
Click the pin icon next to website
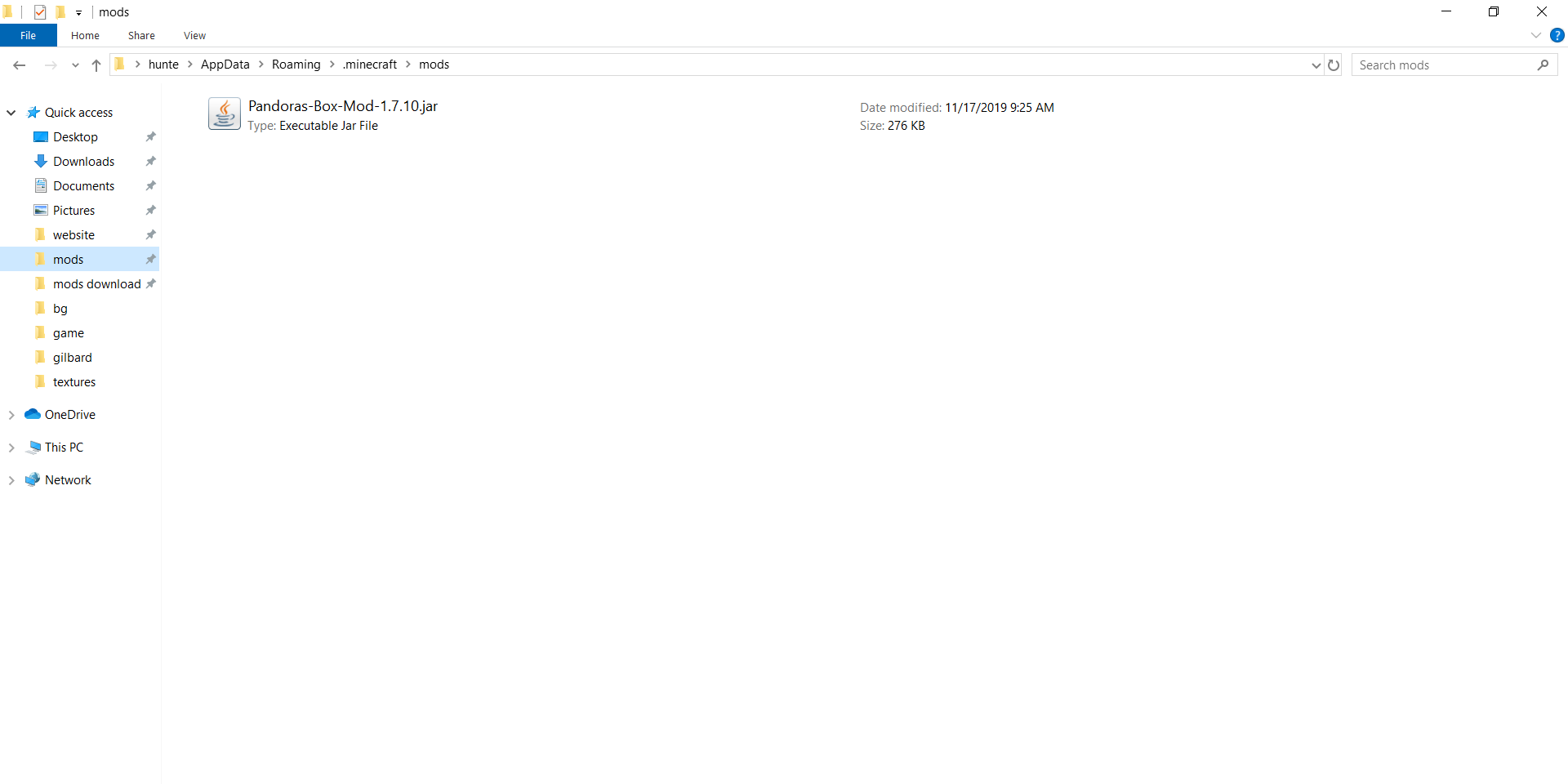coord(150,235)
